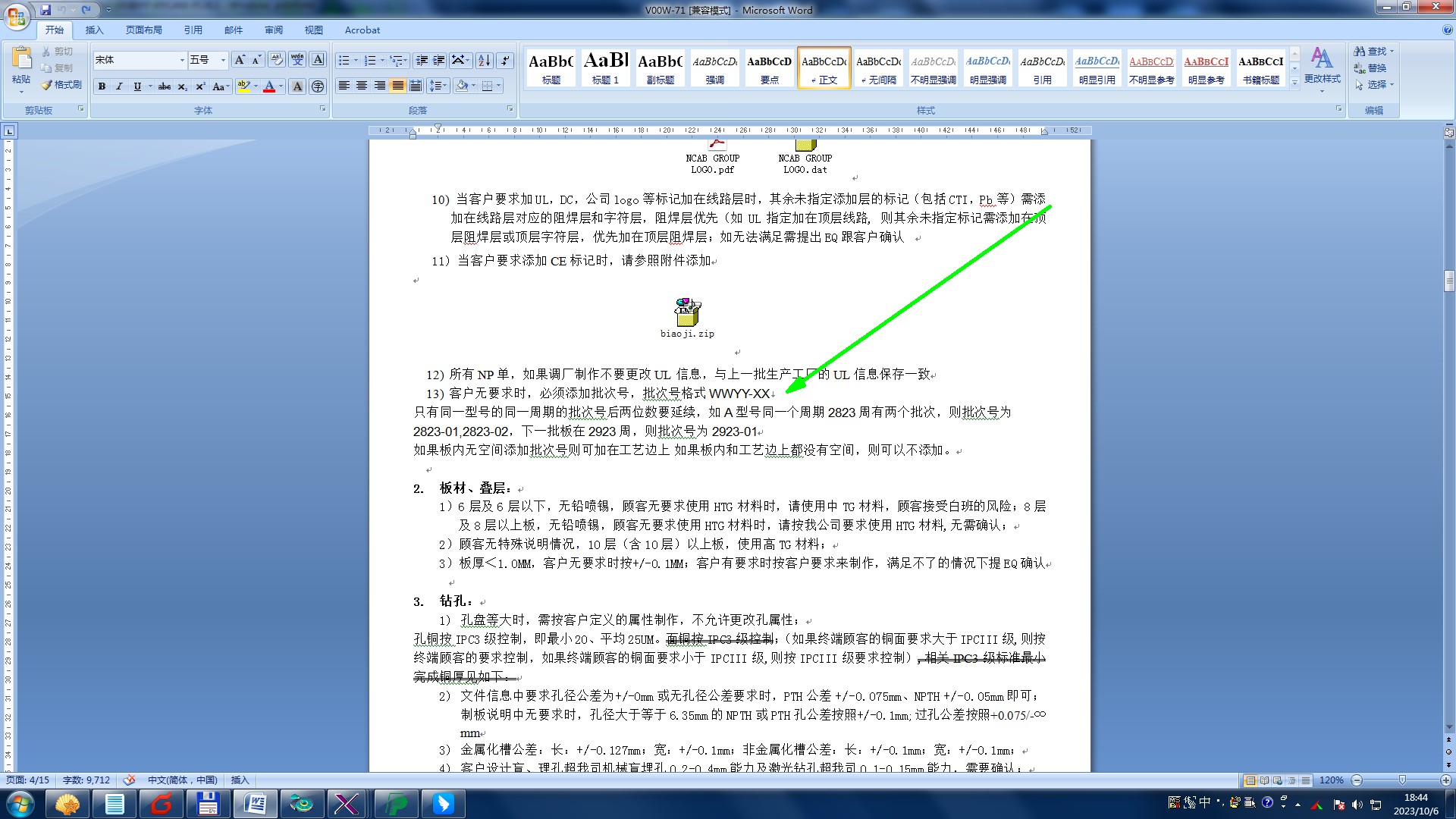Open the font name dropdown 宋体
Image resolution: width=1456 pixels, height=819 pixels.
pyautogui.click(x=182, y=60)
